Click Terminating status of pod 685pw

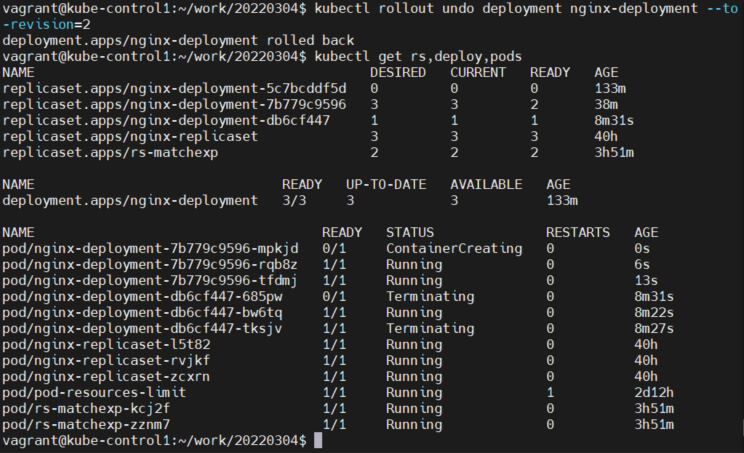point(430,297)
